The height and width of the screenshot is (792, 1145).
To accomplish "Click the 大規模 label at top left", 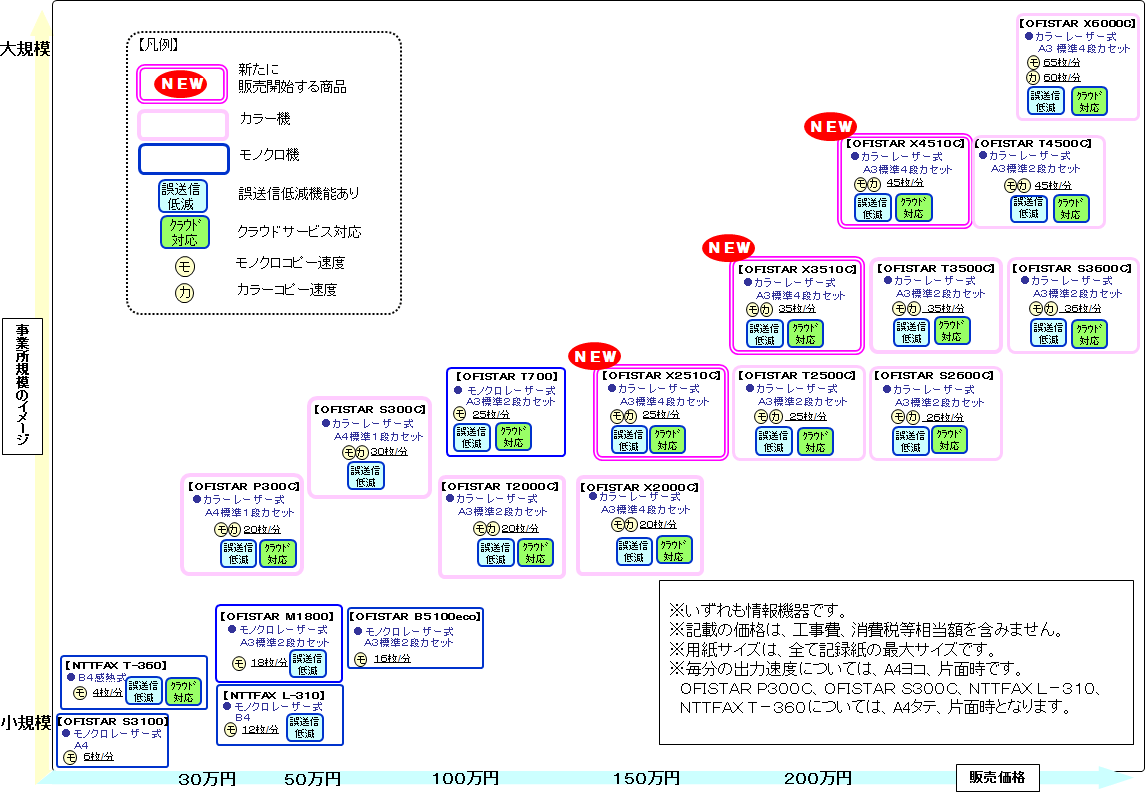I will (26, 49).
